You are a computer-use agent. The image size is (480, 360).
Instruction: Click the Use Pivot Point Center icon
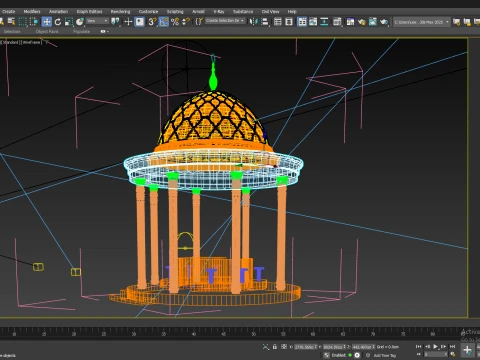115,22
